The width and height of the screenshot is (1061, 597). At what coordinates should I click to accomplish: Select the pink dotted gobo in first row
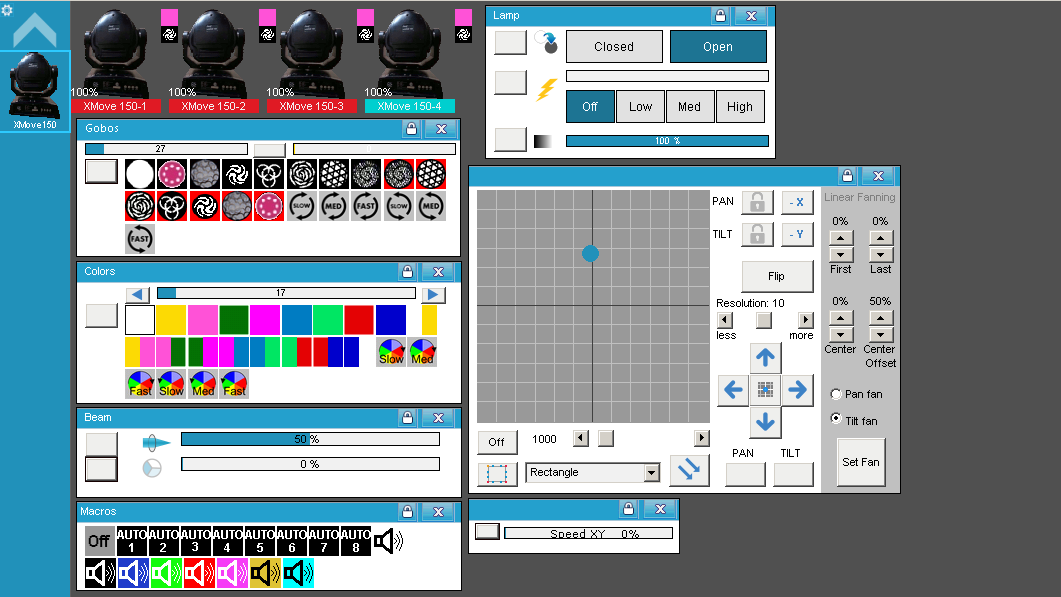pos(172,174)
